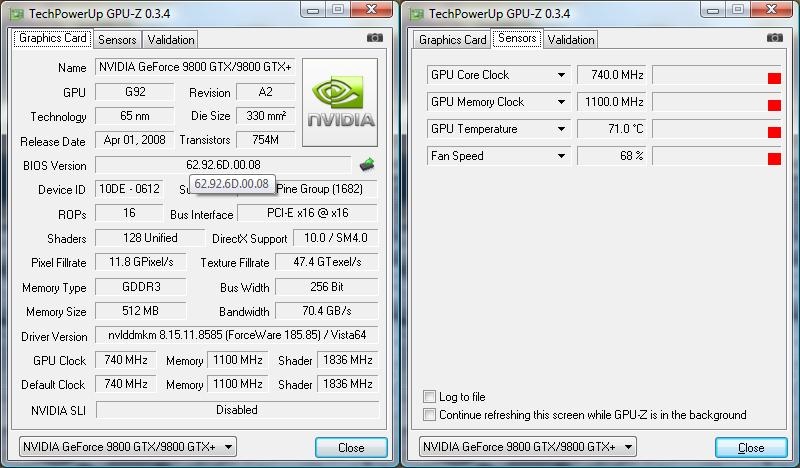
Task: Click Bandwidth value 70.4 GB/s
Action: point(327,311)
